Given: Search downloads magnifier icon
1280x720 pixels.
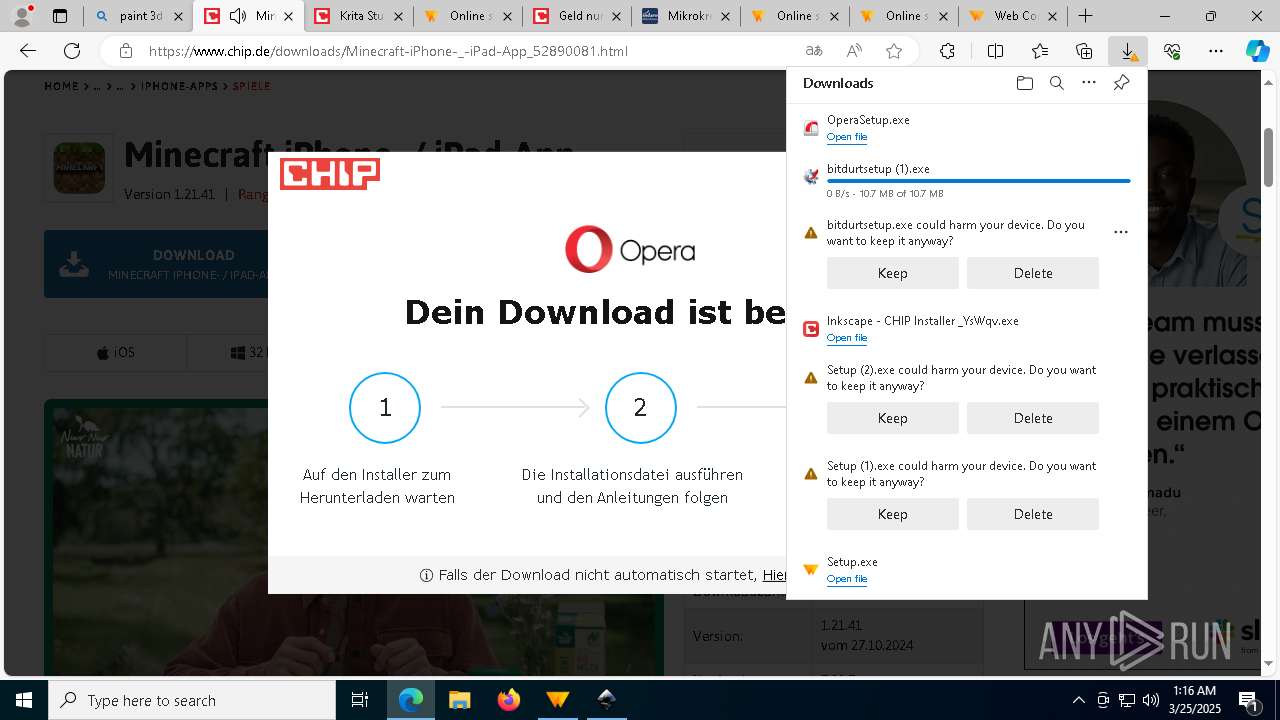Looking at the screenshot, I should tap(1056, 83).
